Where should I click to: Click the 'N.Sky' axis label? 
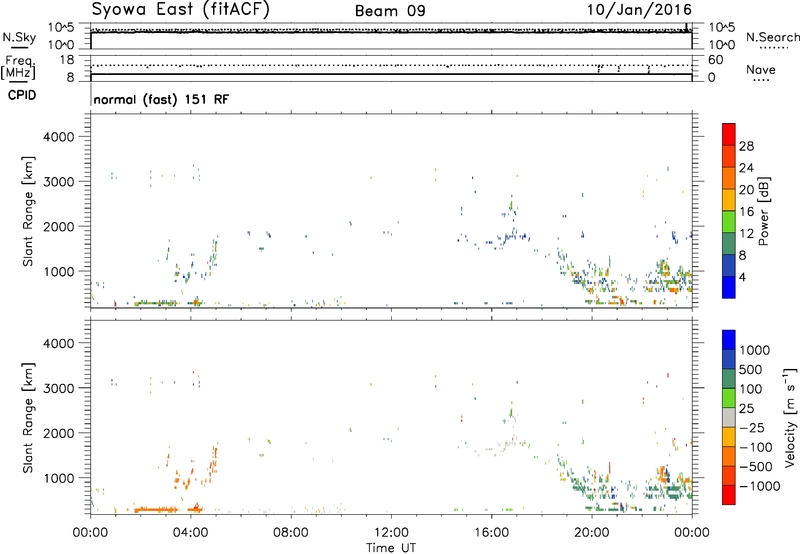point(19,37)
